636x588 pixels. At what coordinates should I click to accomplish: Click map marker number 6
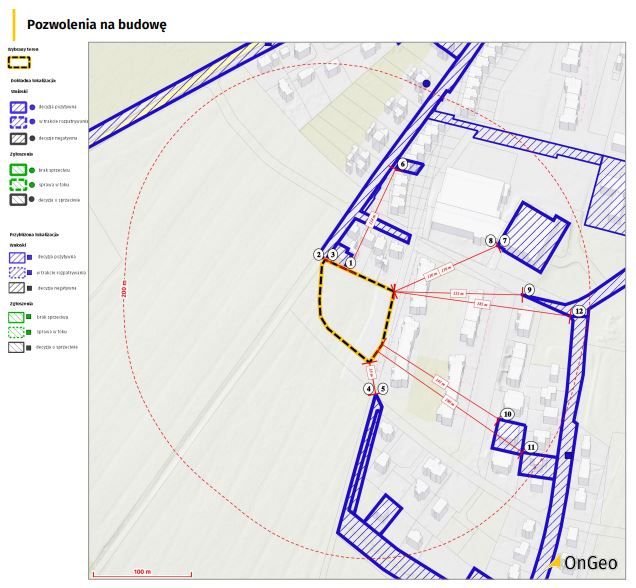[403, 164]
